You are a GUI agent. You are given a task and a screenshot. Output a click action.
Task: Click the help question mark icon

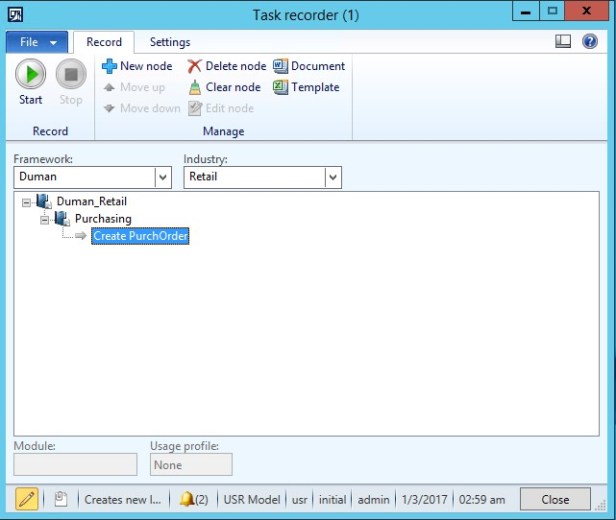[590, 42]
